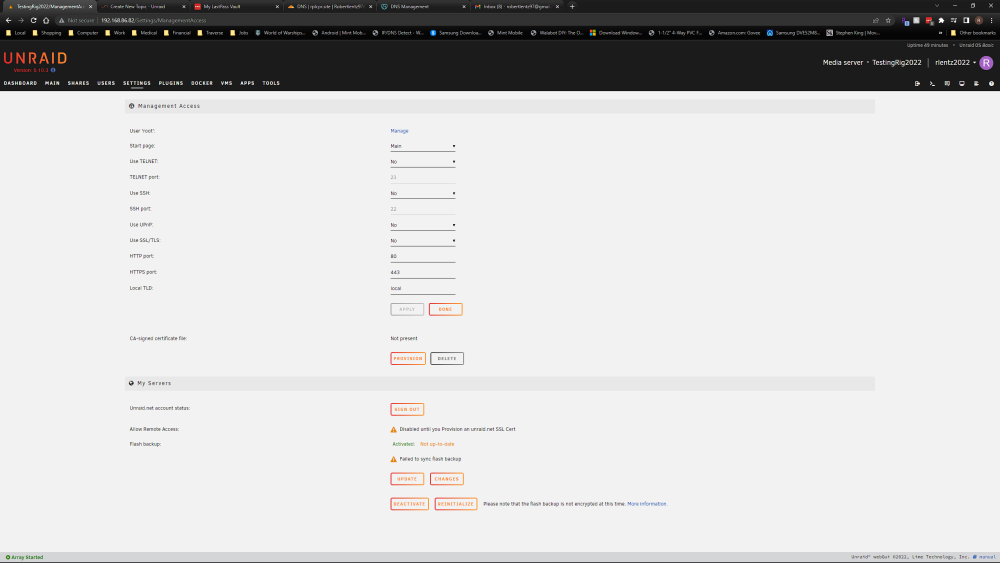Switch to DNS Management browser tab
Screen dimensions: 1000x563
422,6
